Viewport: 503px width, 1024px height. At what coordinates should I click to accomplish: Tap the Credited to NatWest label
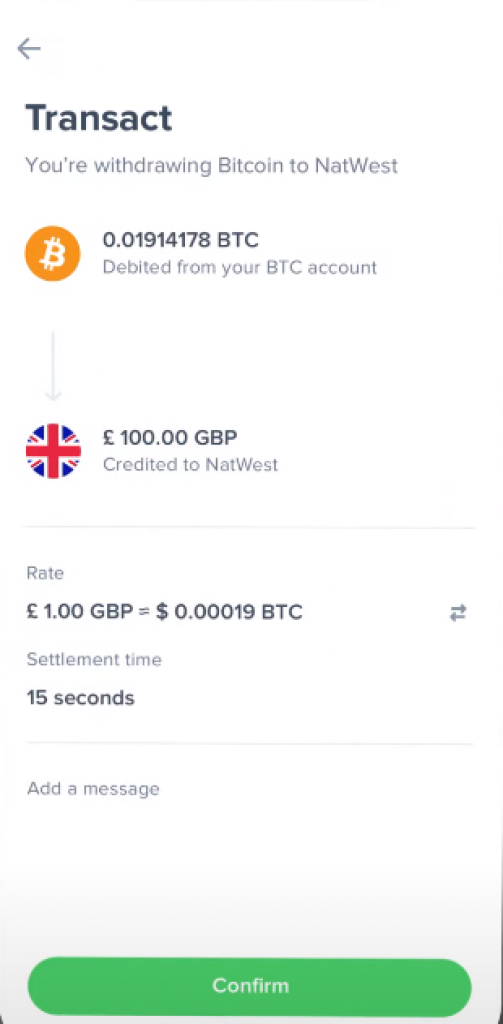coord(190,464)
